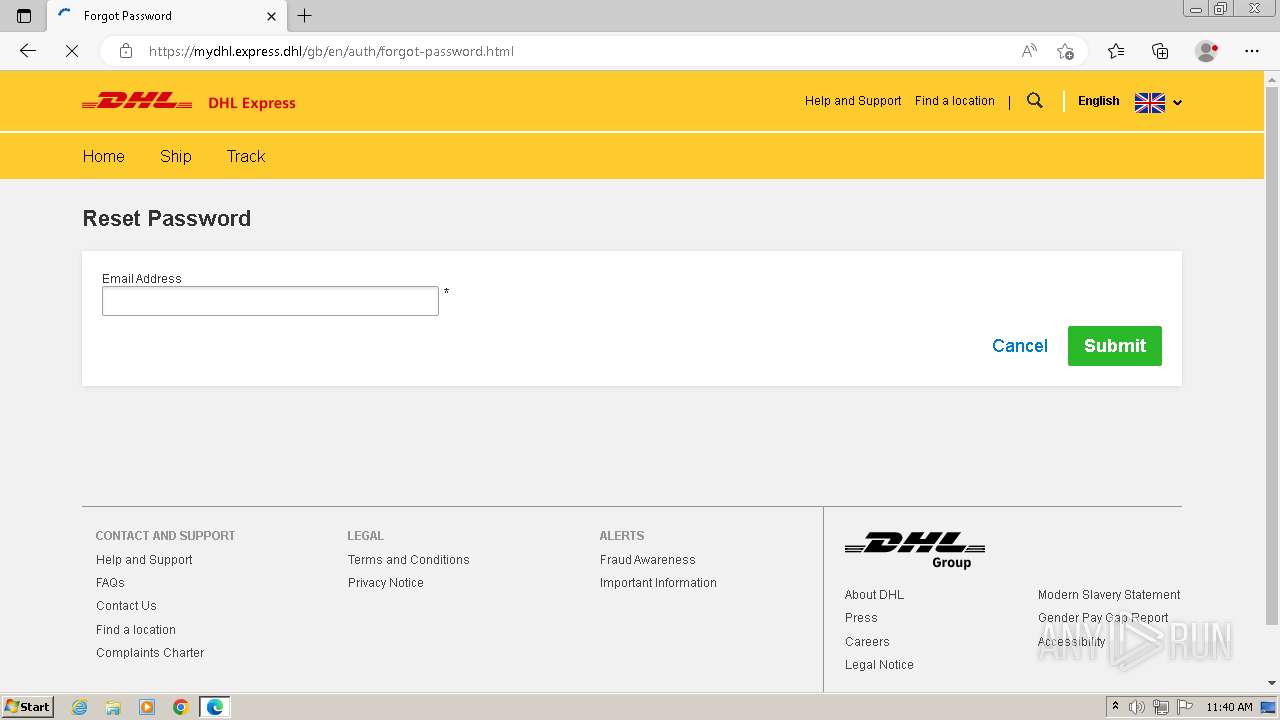1280x720 pixels.
Task: Open Legal Notice footer link
Action: pos(879,665)
